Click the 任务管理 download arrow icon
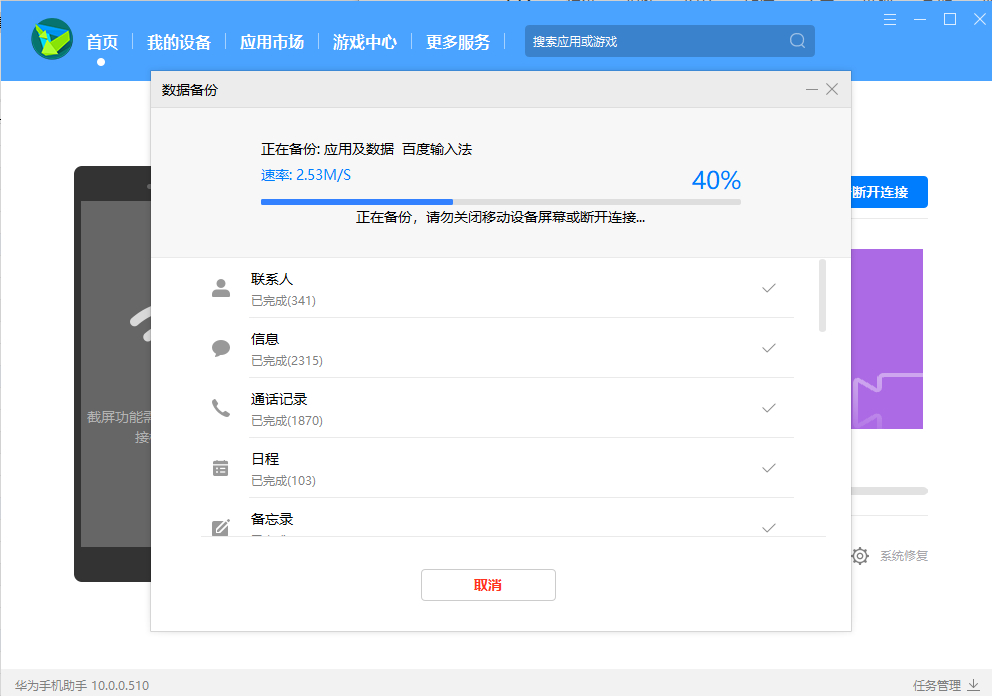 973,685
